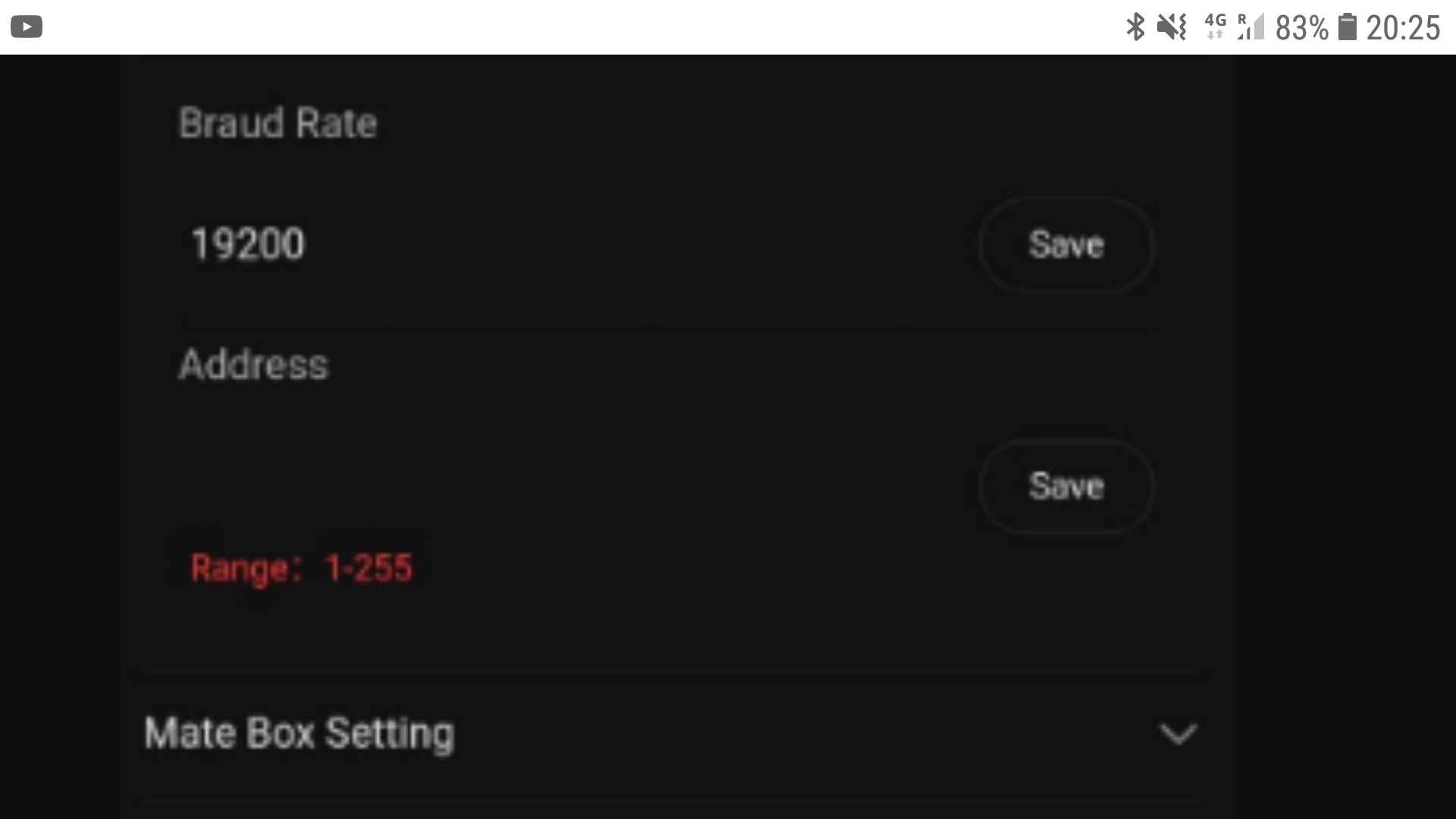Click the red 1-255 value
This screenshot has width=1456, height=819.
369,568
